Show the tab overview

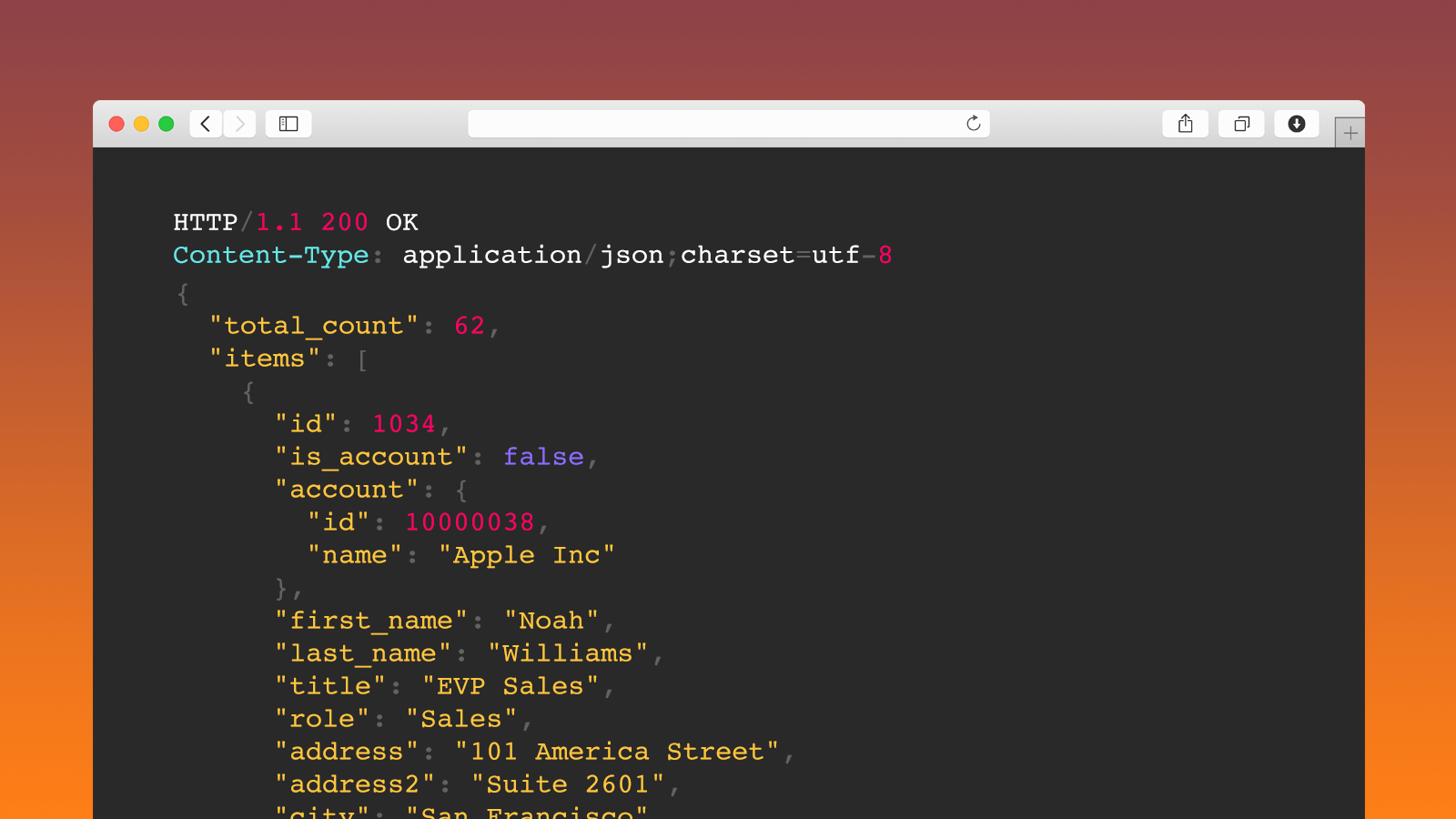pos(1241,124)
